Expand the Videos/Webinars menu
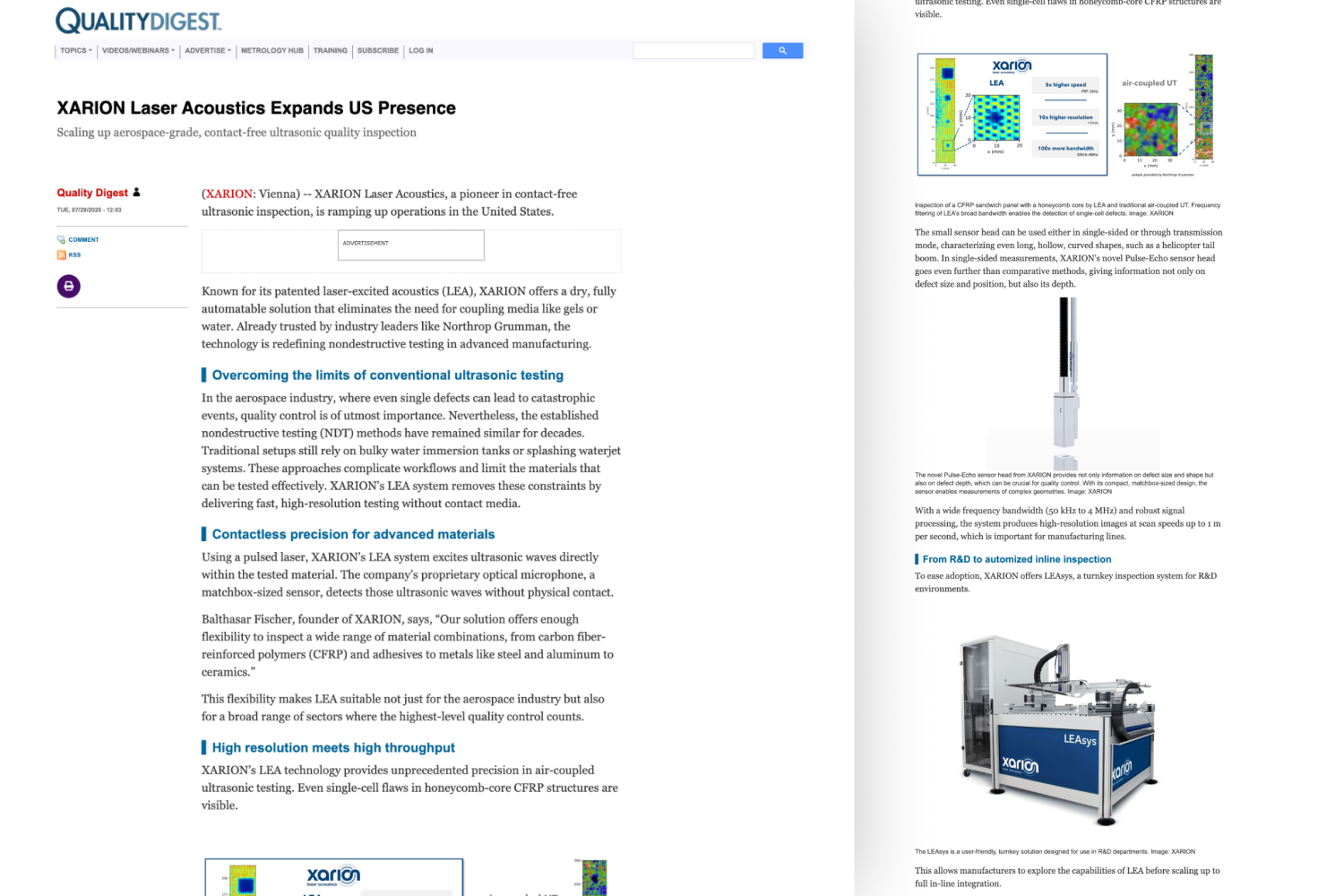1344x896 pixels. tap(138, 51)
